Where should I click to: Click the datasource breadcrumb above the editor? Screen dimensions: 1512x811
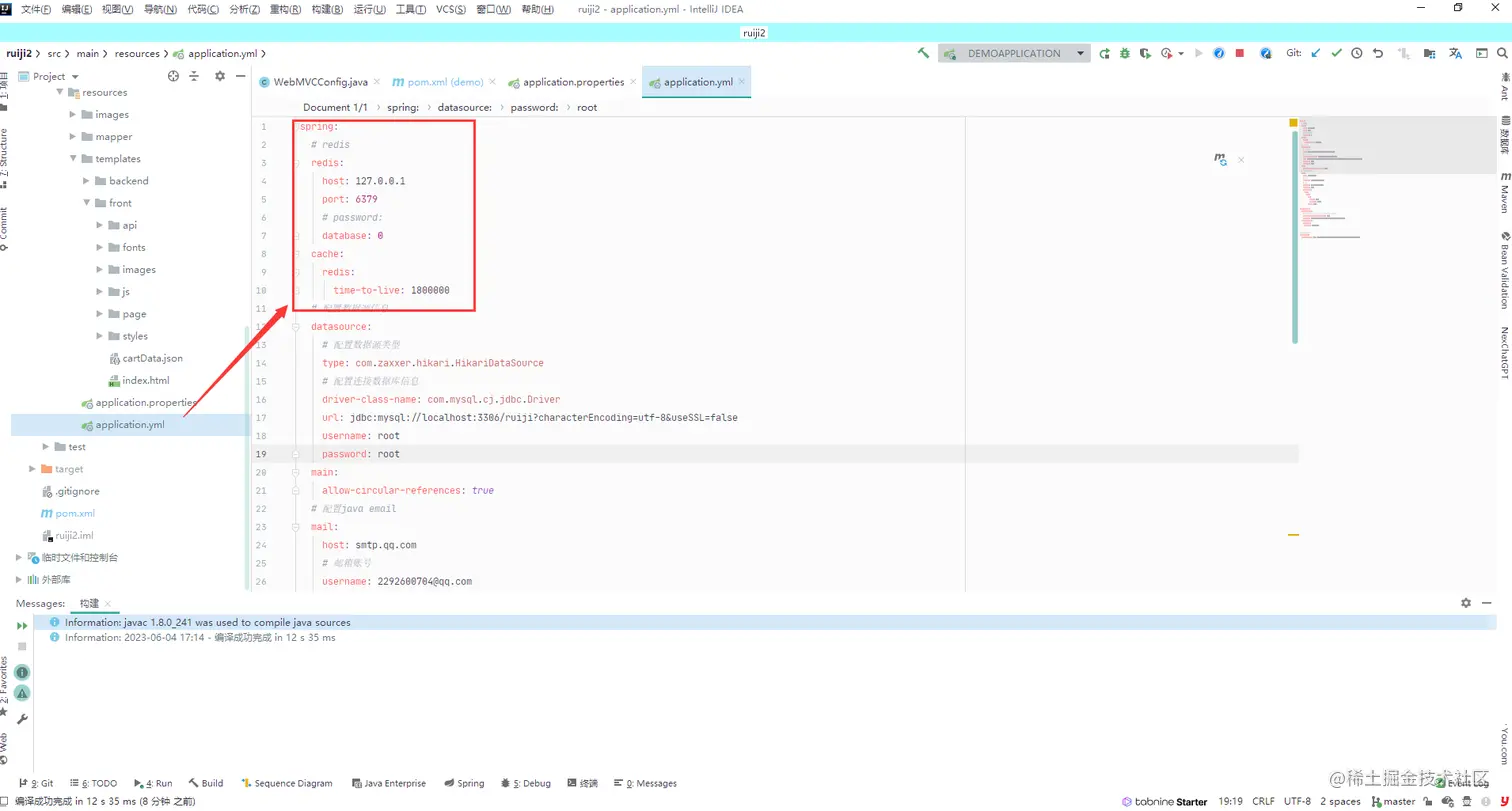pyautogui.click(x=467, y=107)
